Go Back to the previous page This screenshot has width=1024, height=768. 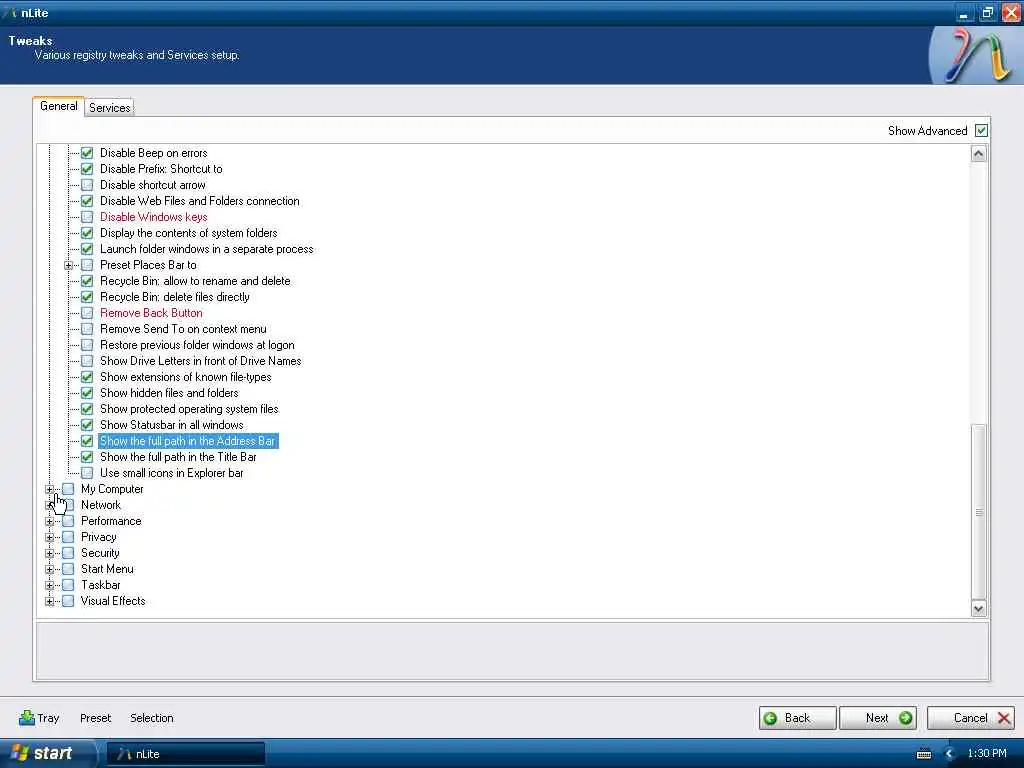pyautogui.click(x=797, y=718)
